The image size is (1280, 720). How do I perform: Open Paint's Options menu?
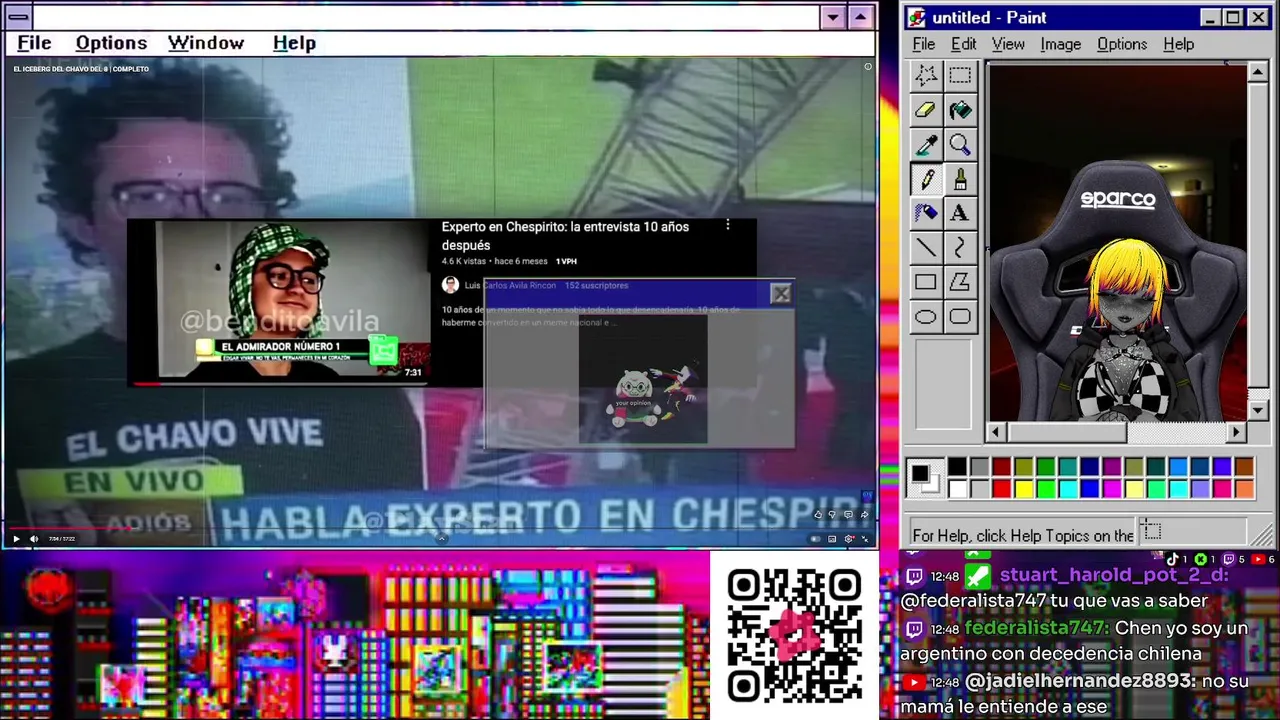[x=1122, y=44]
